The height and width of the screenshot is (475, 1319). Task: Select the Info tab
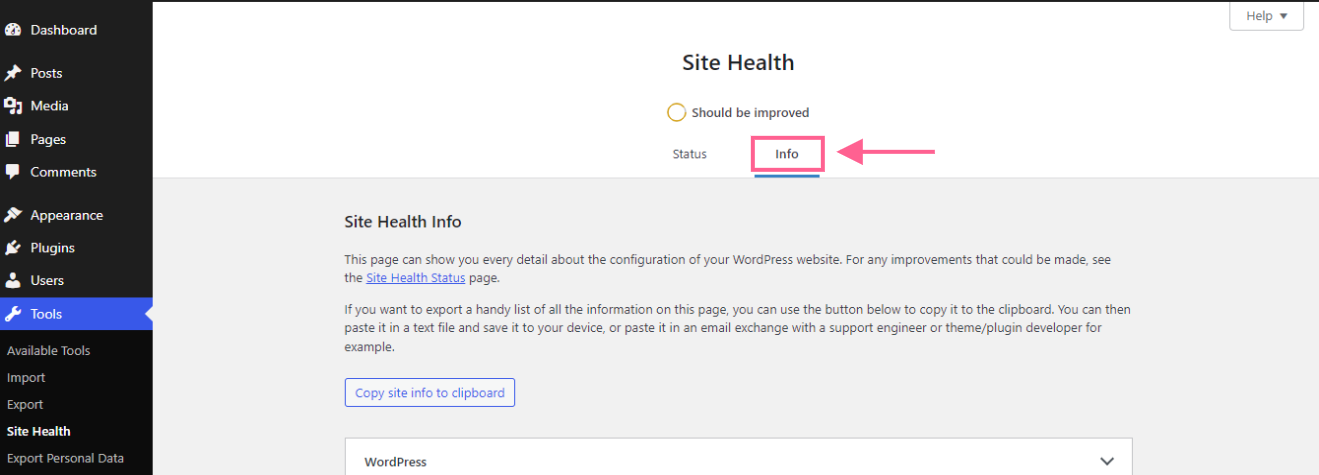(x=787, y=154)
